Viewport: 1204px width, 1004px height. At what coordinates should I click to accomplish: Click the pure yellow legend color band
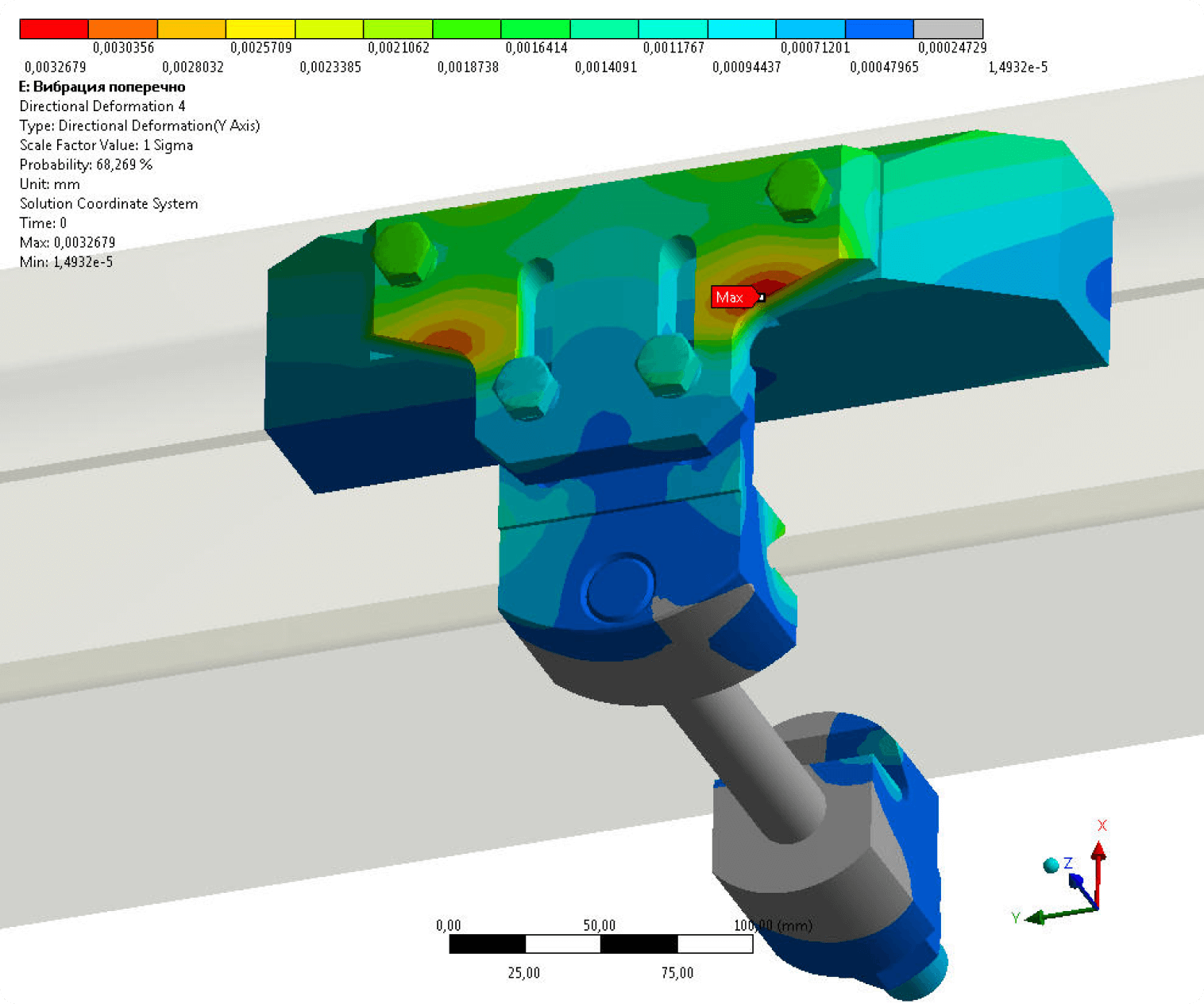pyautogui.click(x=260, y=29)
